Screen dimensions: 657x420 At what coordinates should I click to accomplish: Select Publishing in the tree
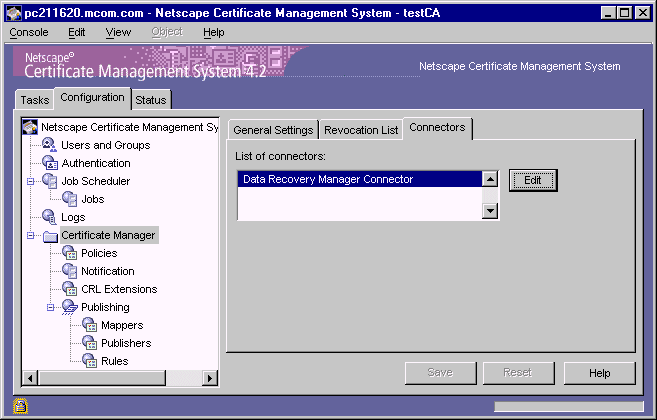pyautogui.click(x=105, y=307)
